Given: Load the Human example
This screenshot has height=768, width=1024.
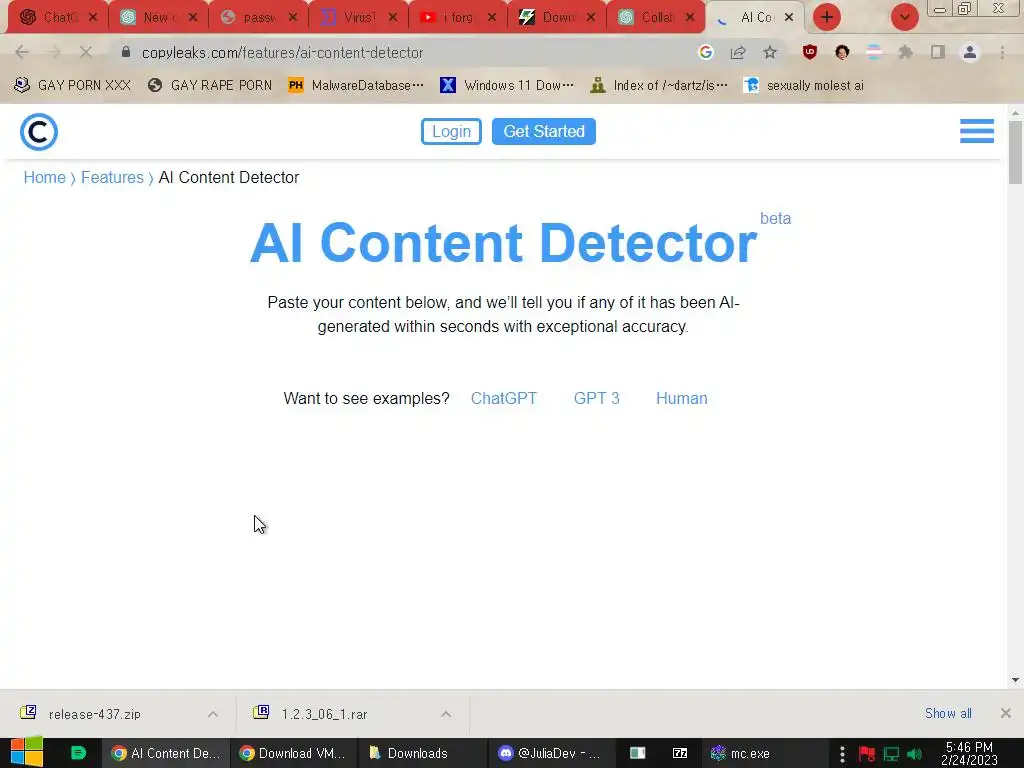Looking at the screenshot, I should (681, 398).
